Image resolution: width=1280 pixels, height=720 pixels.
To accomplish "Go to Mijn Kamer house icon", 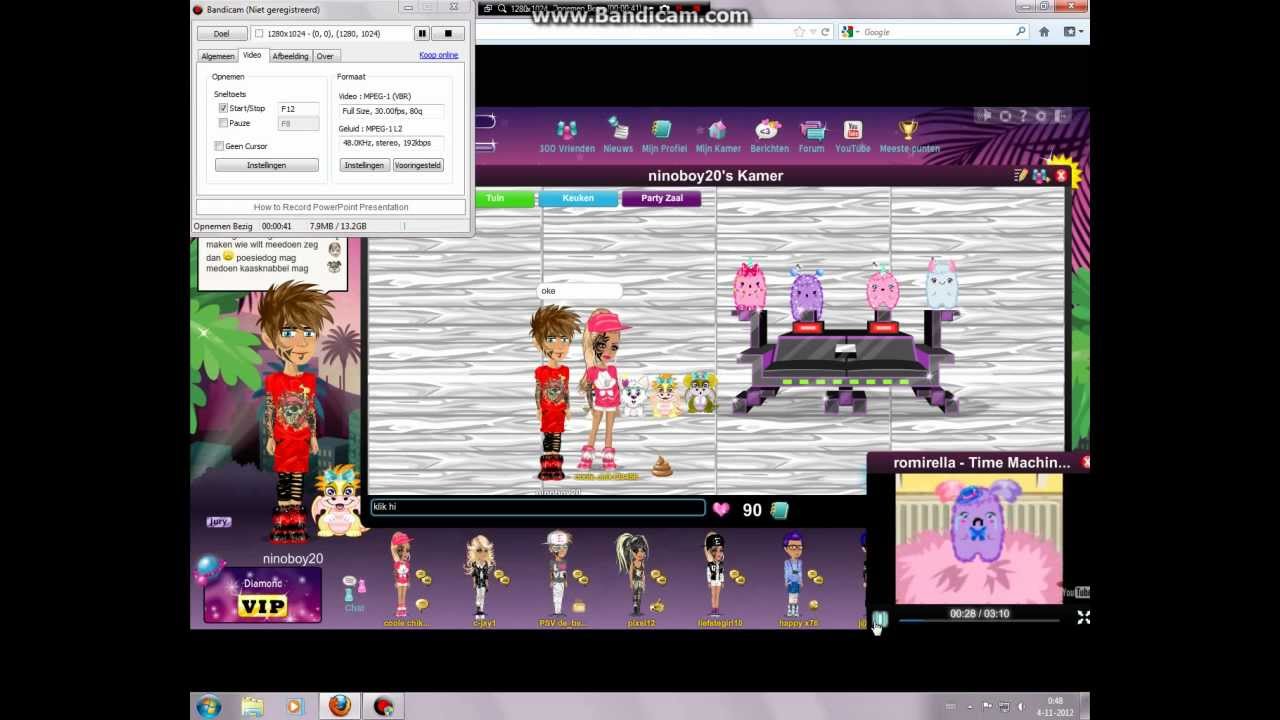I will (x=717, y=131).
